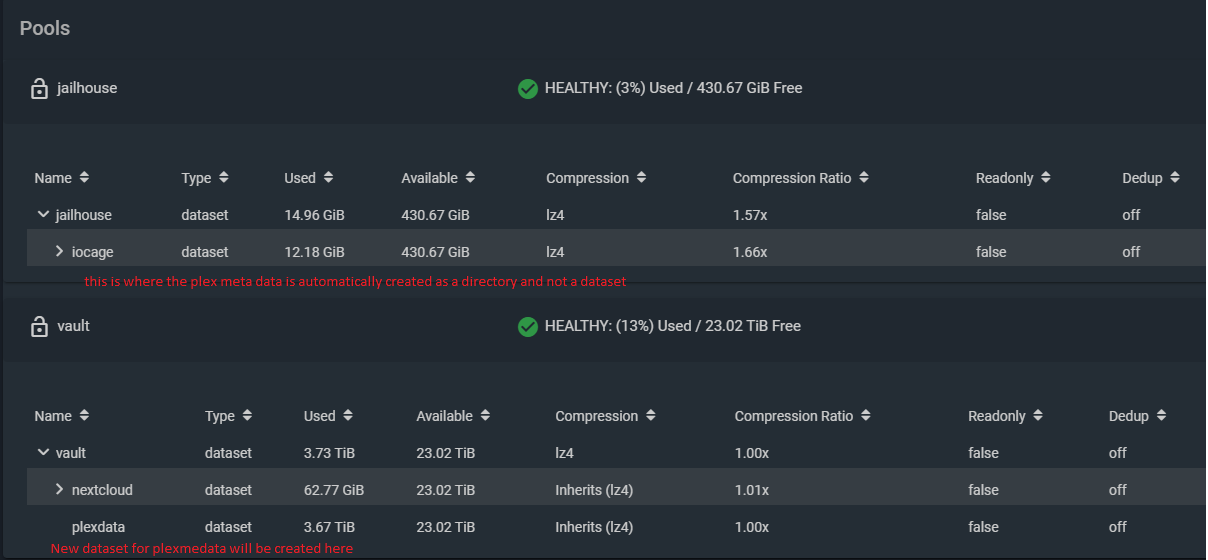The height and width of the screenshot is (560, 1208).
Task: Click the Pools heading
Action: 45,28
